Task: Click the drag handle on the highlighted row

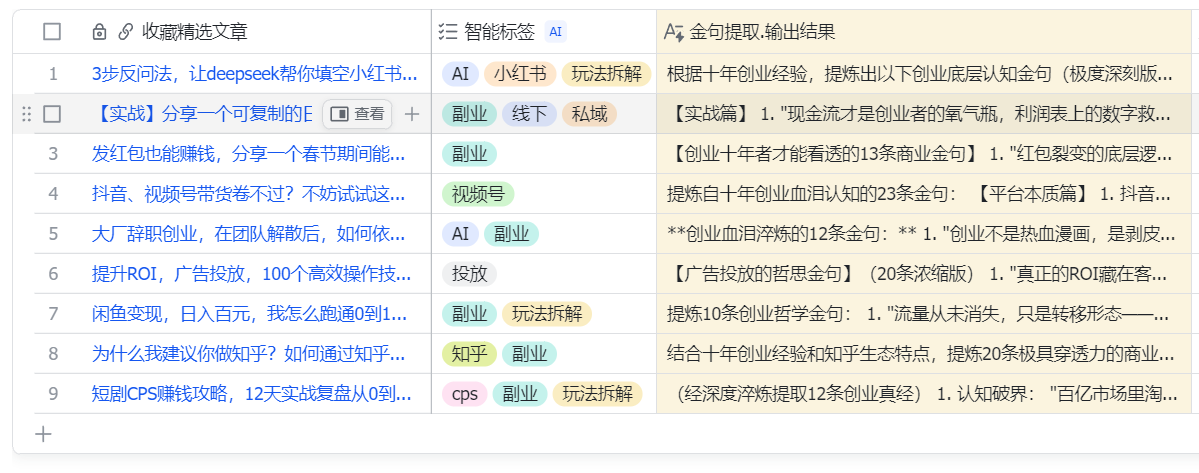Action: (x=26, y=114)
